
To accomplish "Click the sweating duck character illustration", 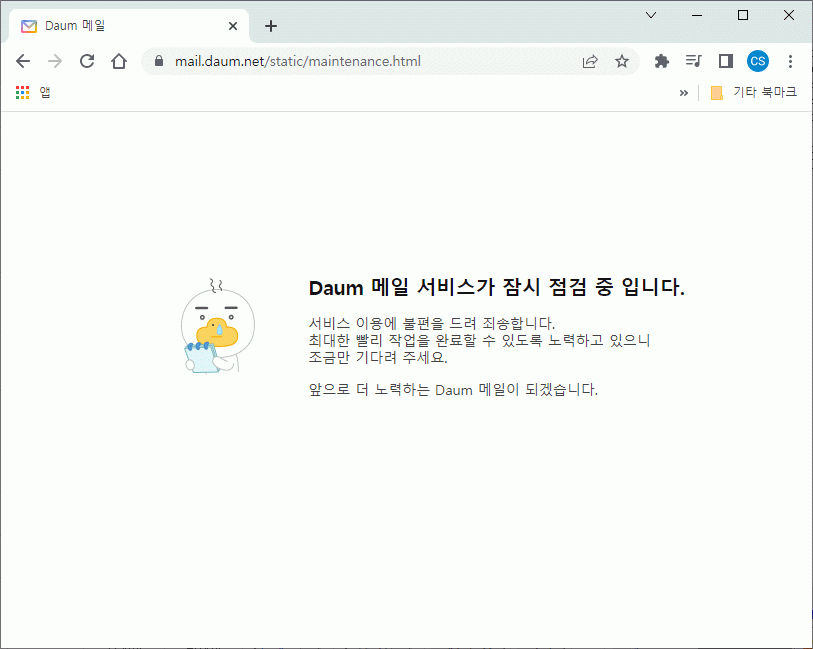I will point(217,326).
